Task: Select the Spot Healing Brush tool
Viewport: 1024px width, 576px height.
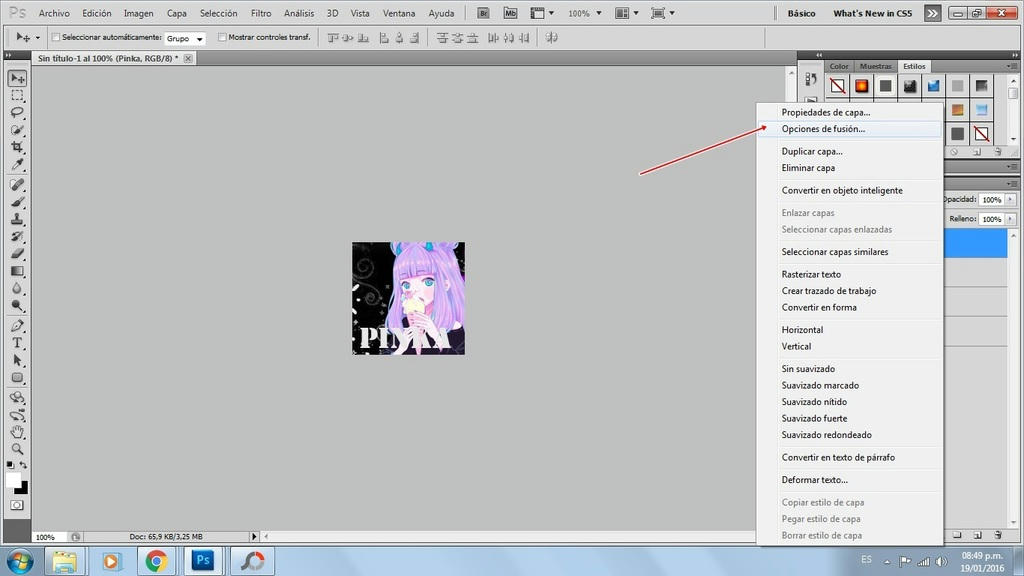Action: tap(17, 185)
